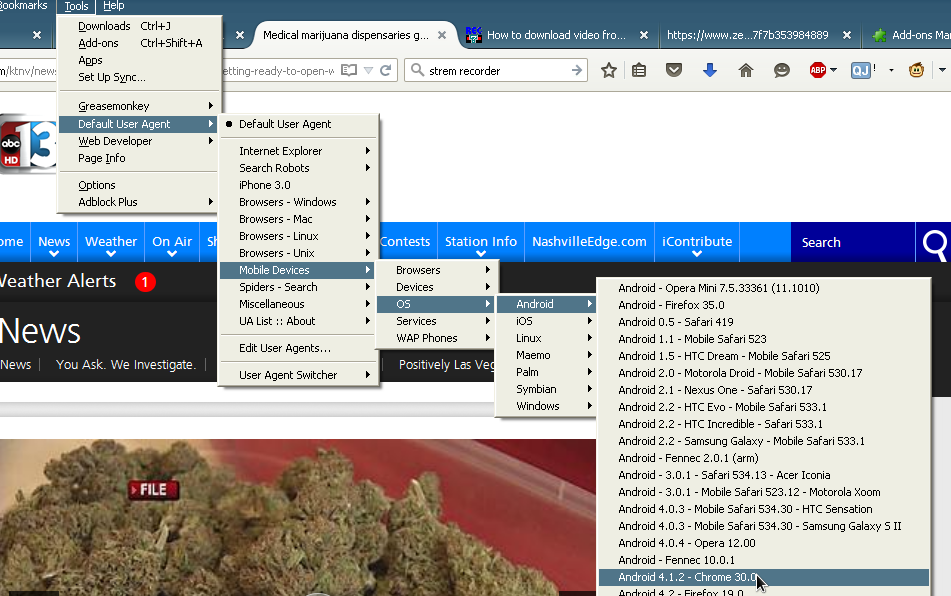Click the search go arrow

click(577, 70)
